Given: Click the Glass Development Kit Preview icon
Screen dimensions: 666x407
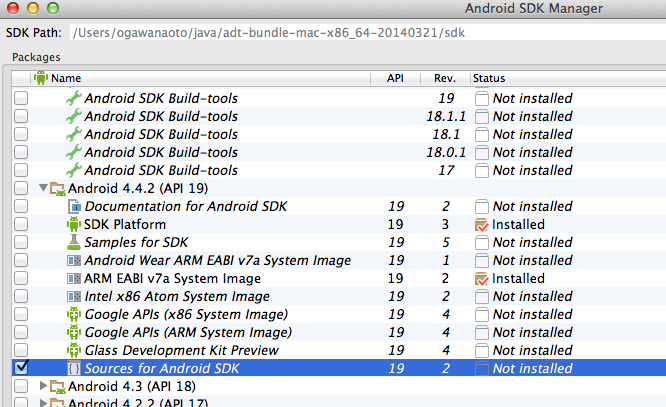Looking at the screenshot, I should click(74, 350).
